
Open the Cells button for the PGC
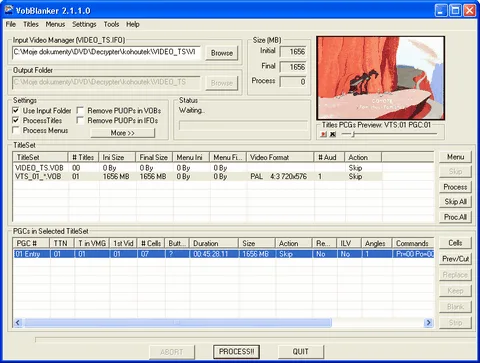455,243
